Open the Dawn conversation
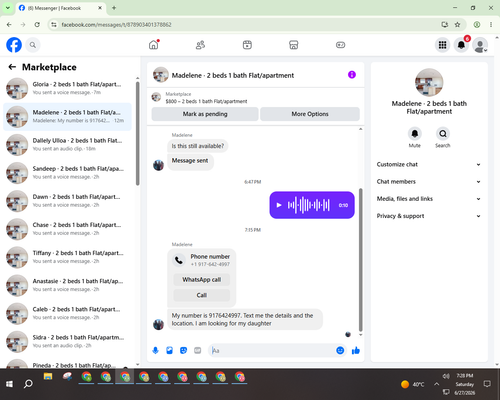Image resolution: width=500 pixels, height=400 pixels. (68, 201)
